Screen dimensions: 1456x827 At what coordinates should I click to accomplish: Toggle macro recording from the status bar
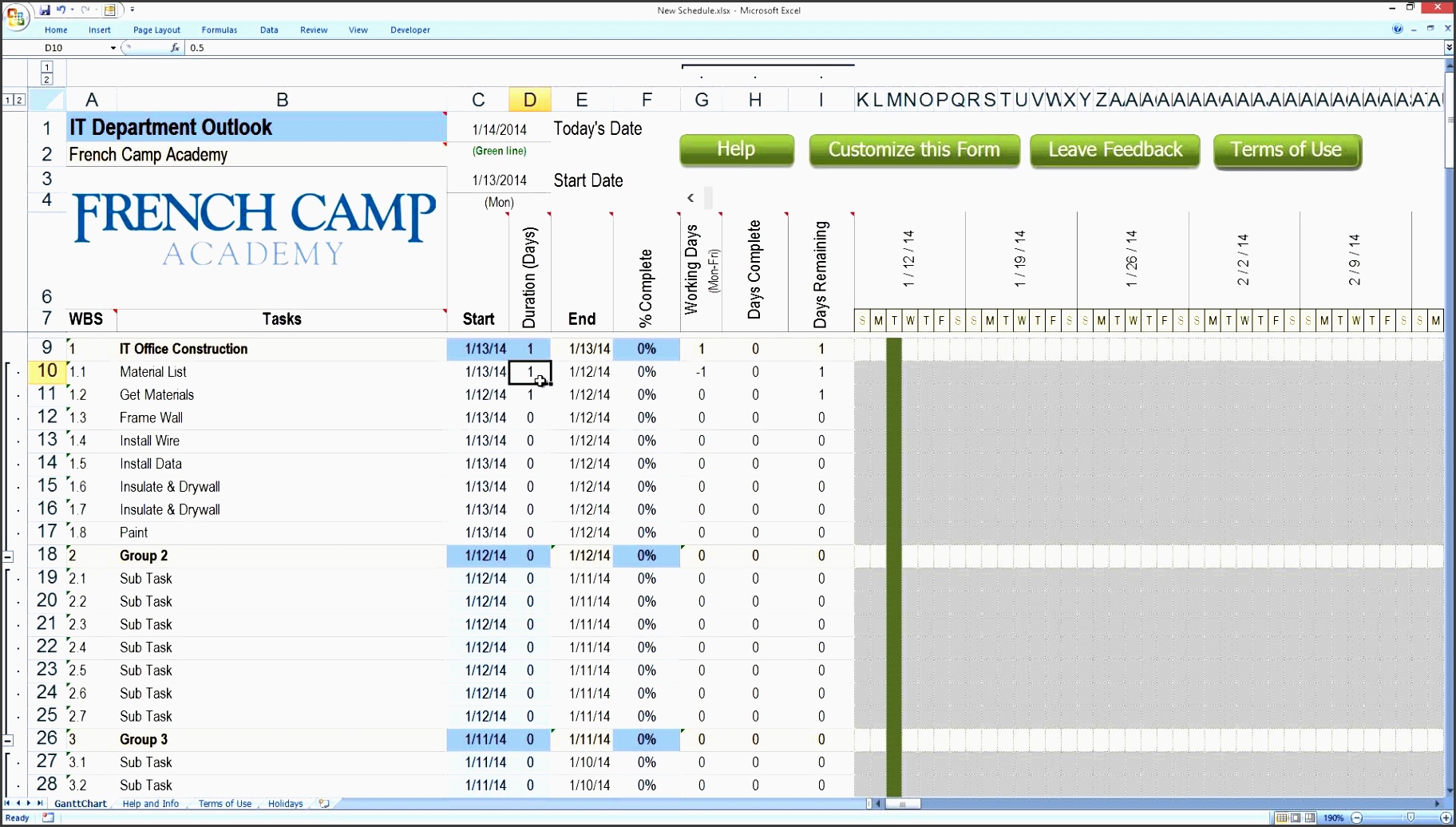(x=48, y=817)
